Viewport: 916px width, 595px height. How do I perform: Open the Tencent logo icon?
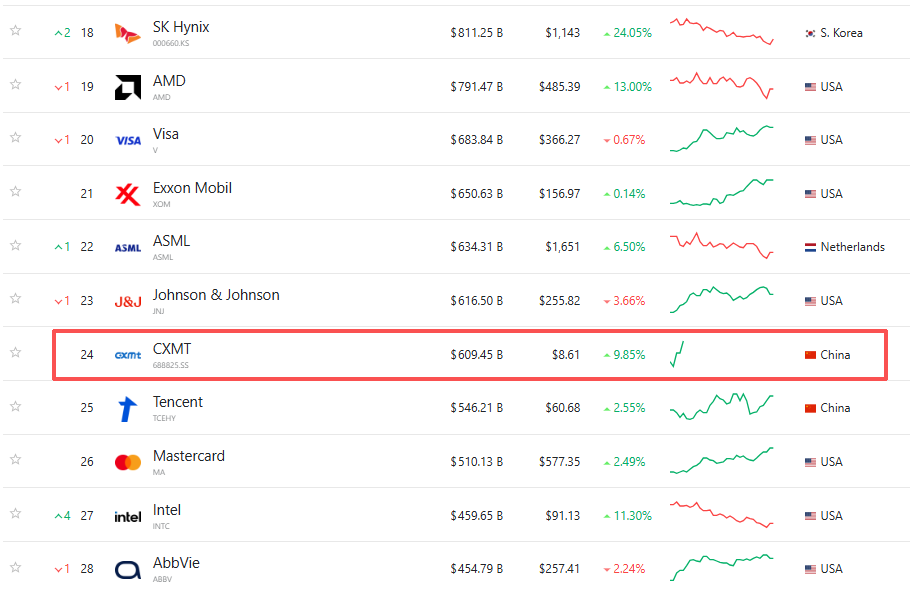pyautogui.click(x=127, y=409)
